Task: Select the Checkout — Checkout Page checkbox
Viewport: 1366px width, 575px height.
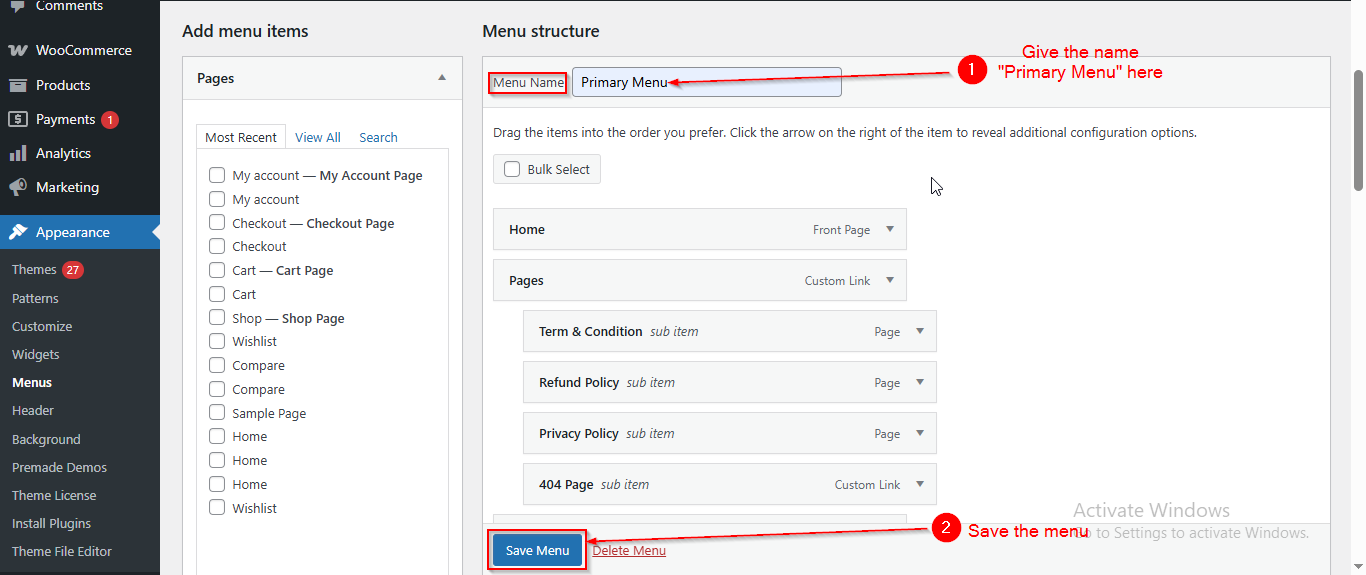Action: click(217, 223)
